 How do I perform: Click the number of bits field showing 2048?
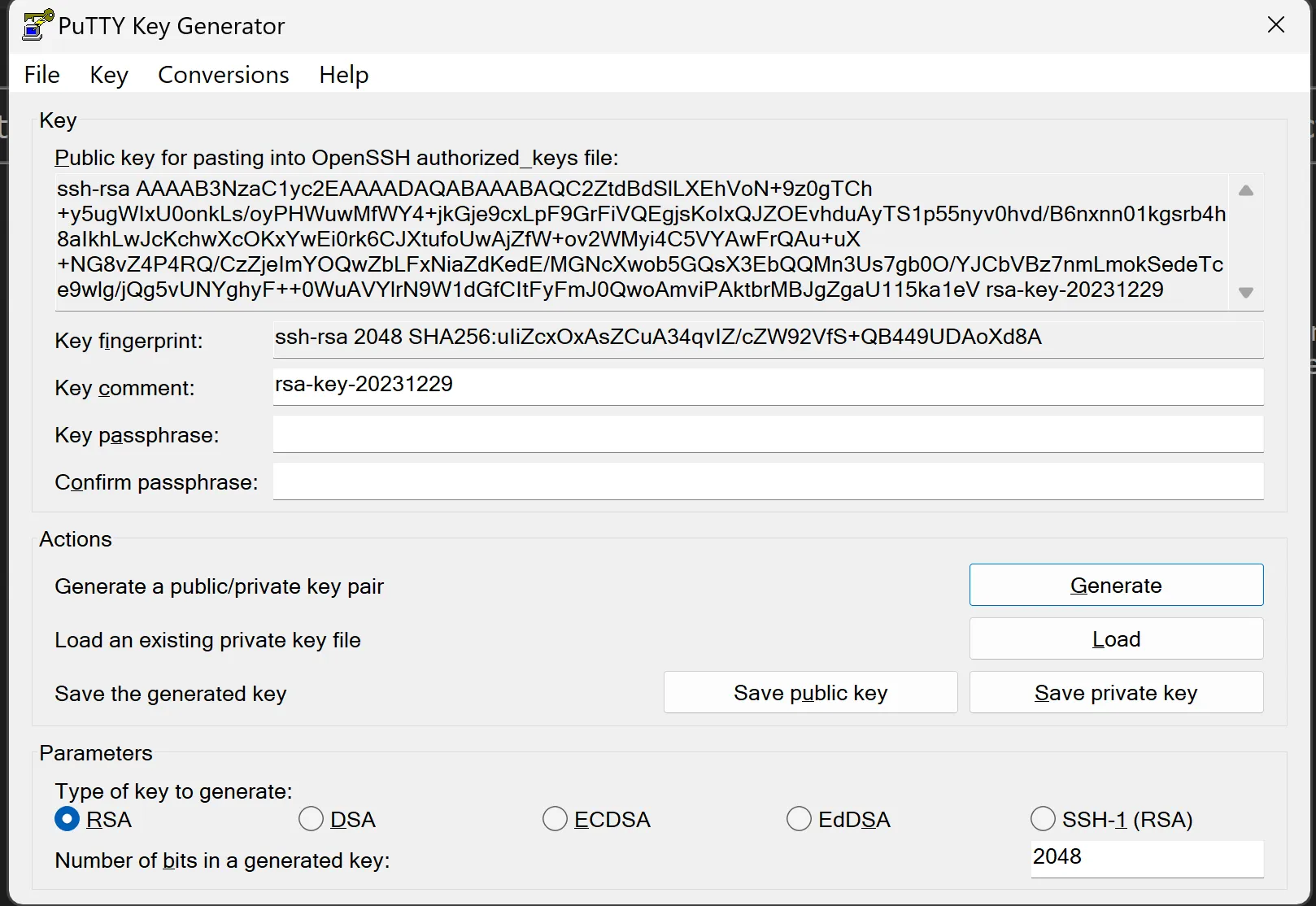click(x=1145, y=858)
